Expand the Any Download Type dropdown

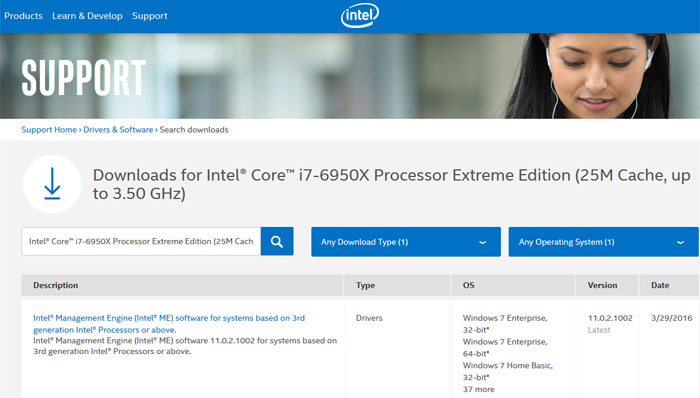click(406, 242)
